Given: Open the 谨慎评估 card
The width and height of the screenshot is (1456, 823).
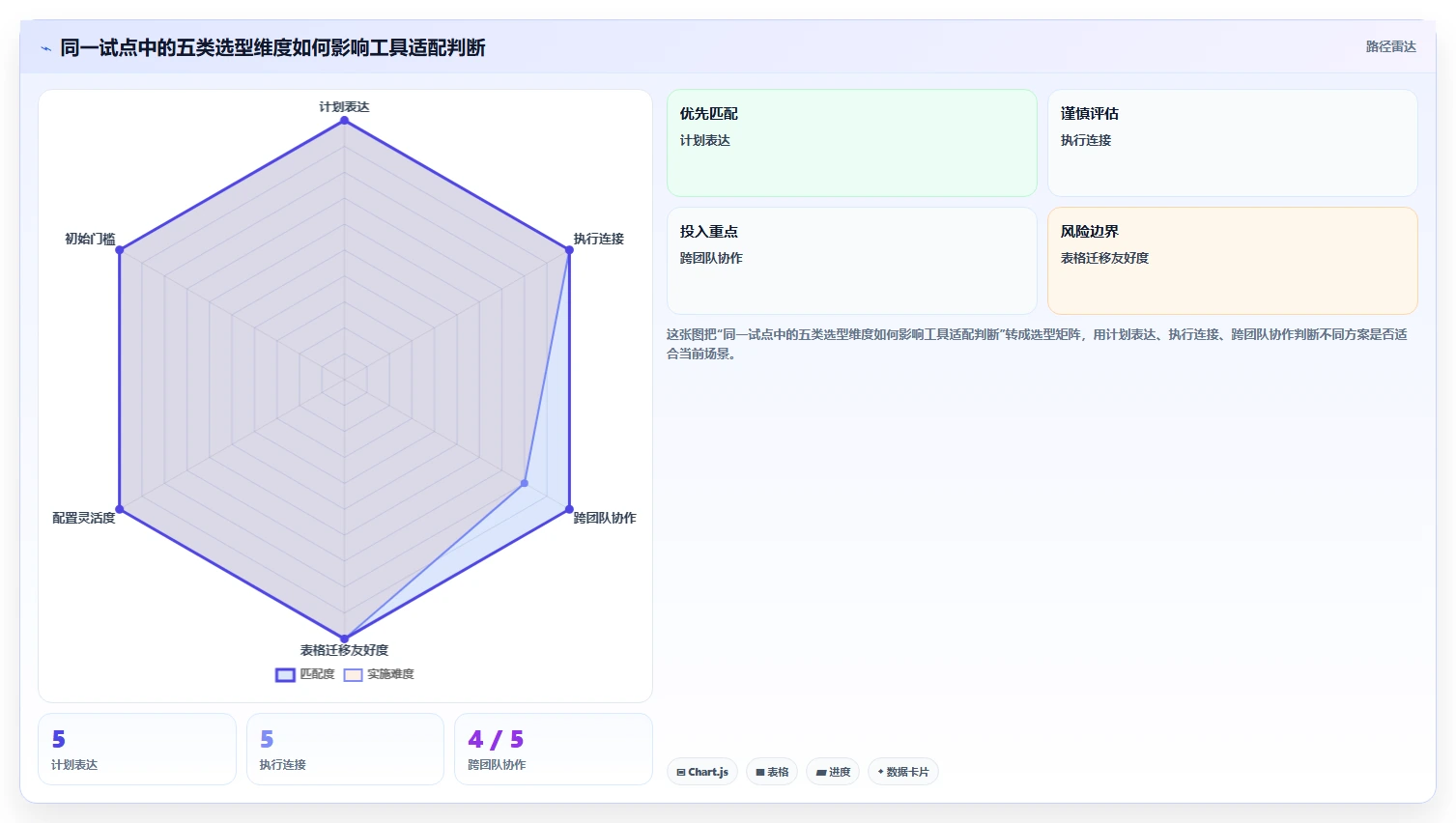Looking at the screenshot, I should point(1232,143).
